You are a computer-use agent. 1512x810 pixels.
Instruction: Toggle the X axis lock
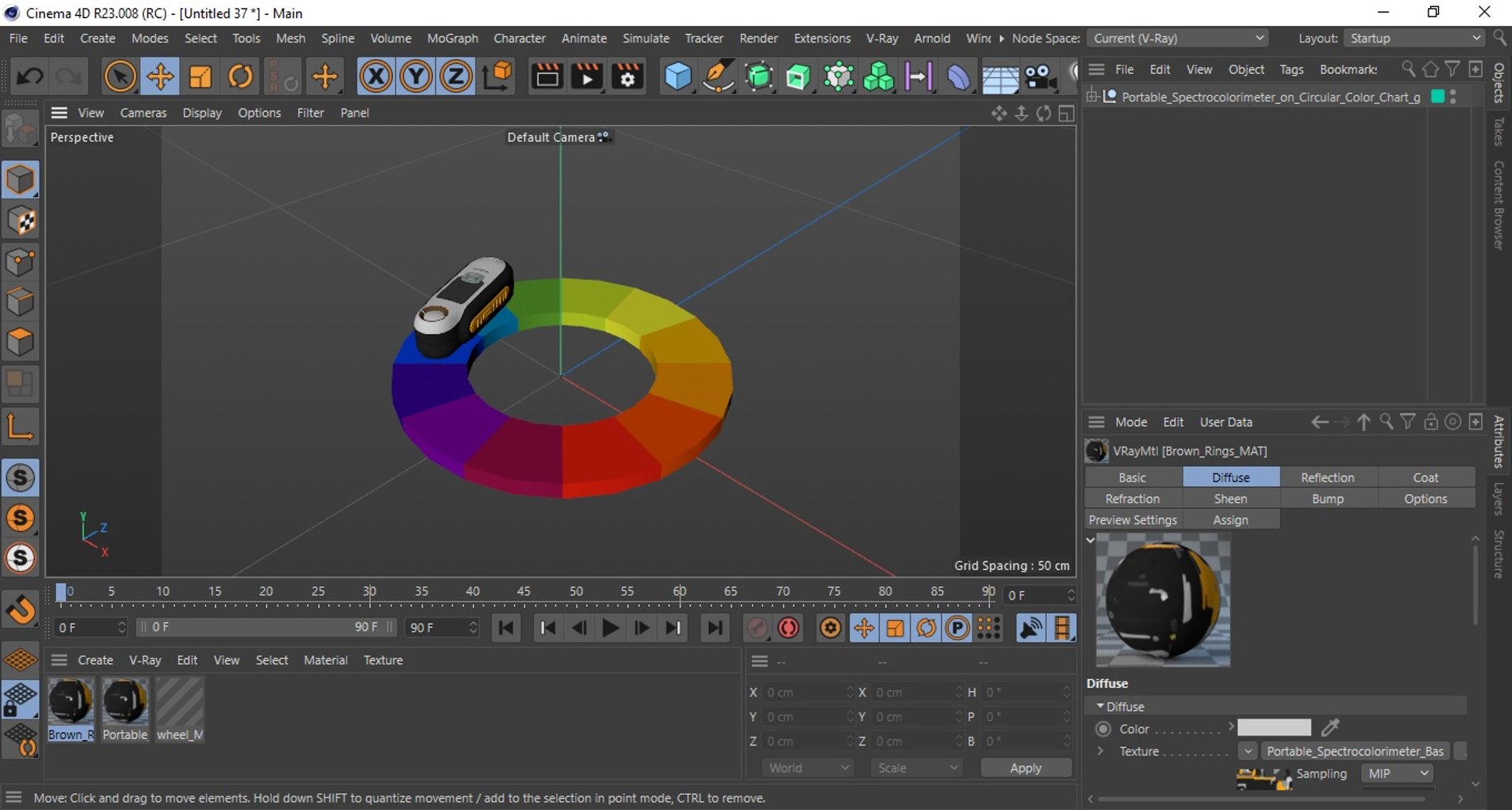376,76
